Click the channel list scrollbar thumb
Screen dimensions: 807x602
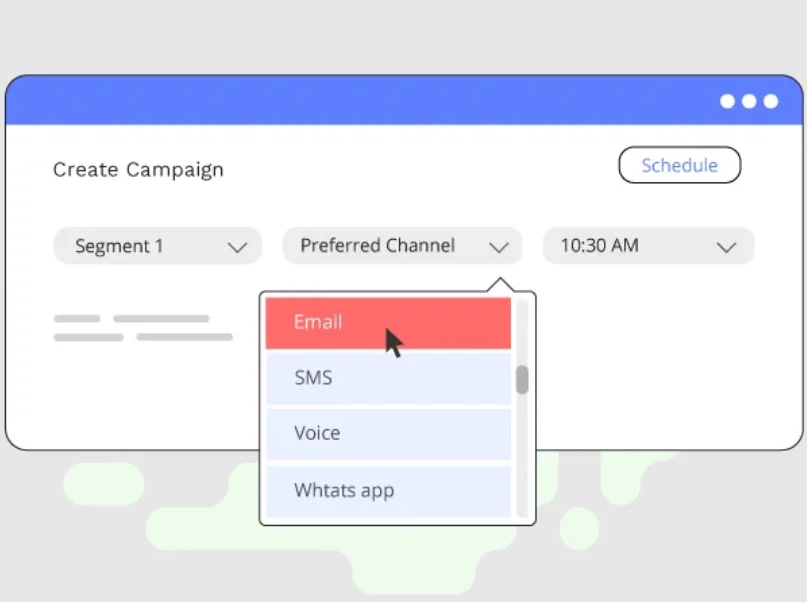tap(522, 380)
